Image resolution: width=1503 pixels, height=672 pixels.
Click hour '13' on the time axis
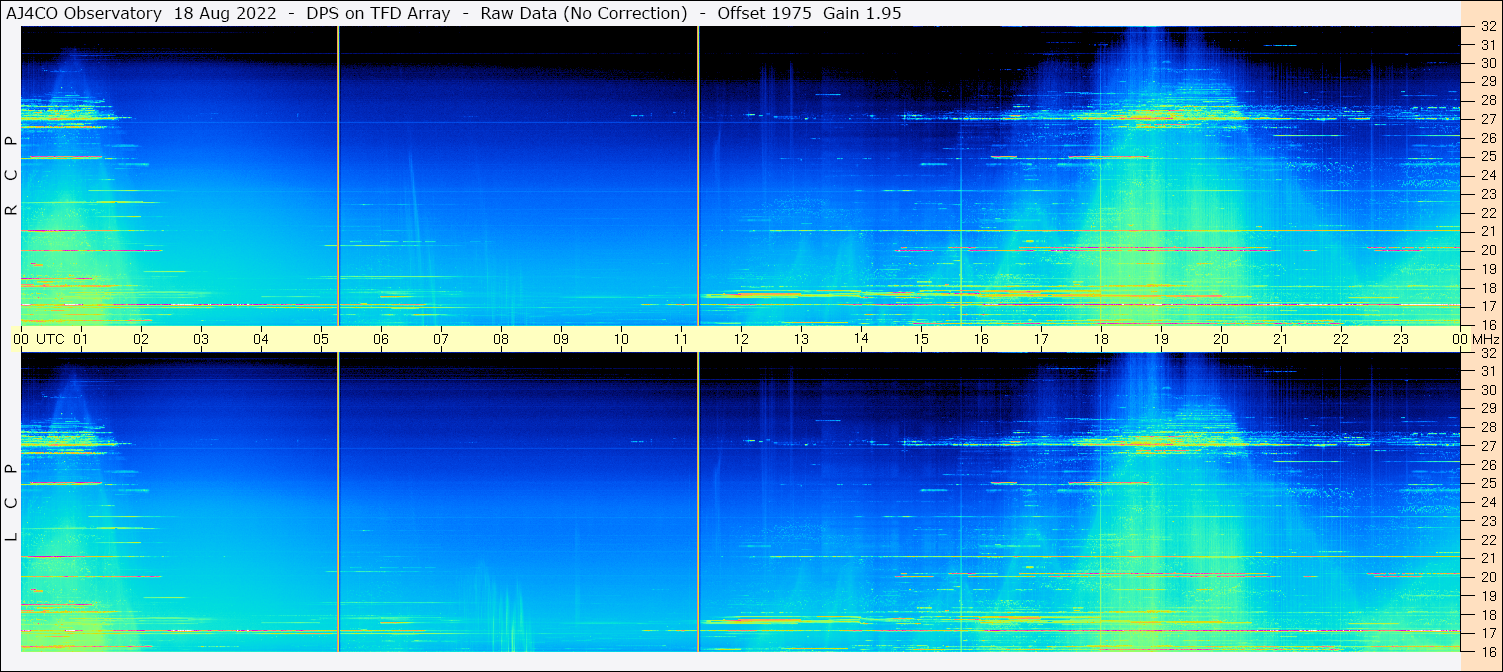[801, 339]
